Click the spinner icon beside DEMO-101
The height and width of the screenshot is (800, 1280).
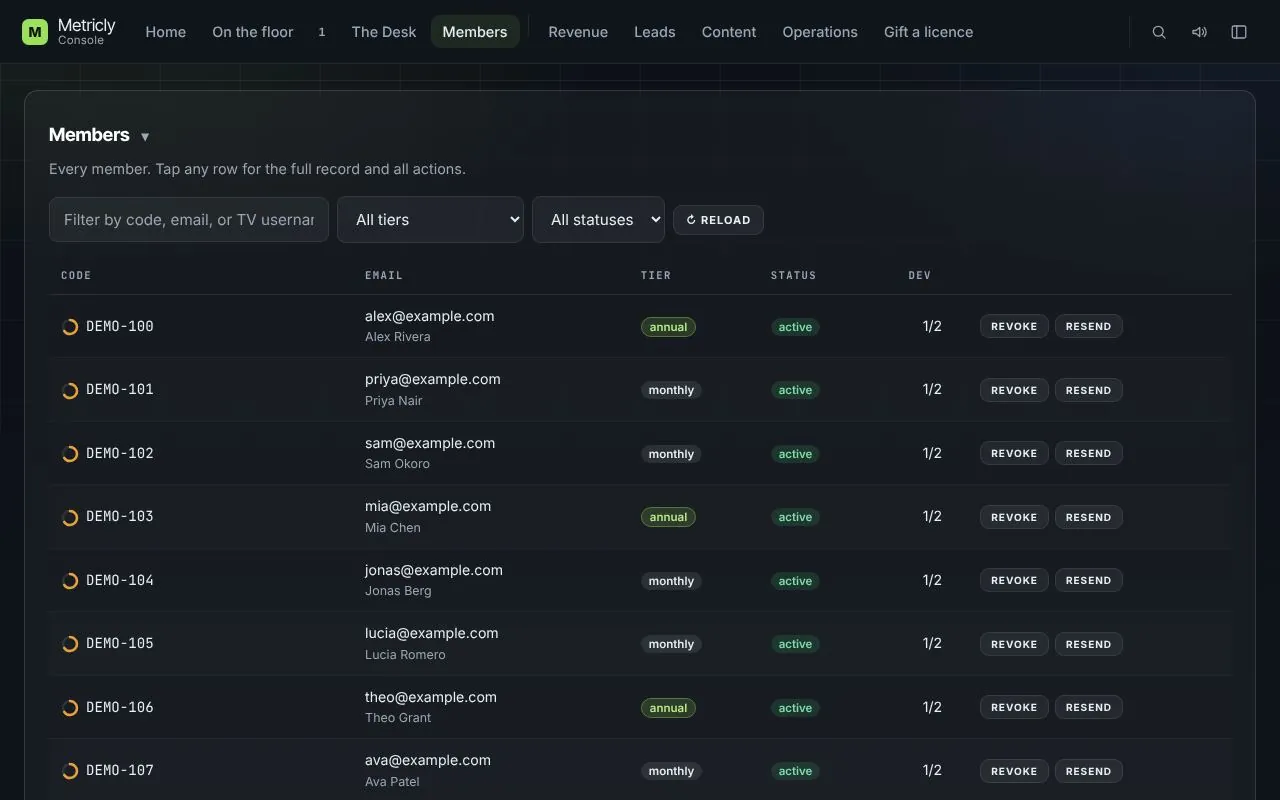click(x=70, y=390)
